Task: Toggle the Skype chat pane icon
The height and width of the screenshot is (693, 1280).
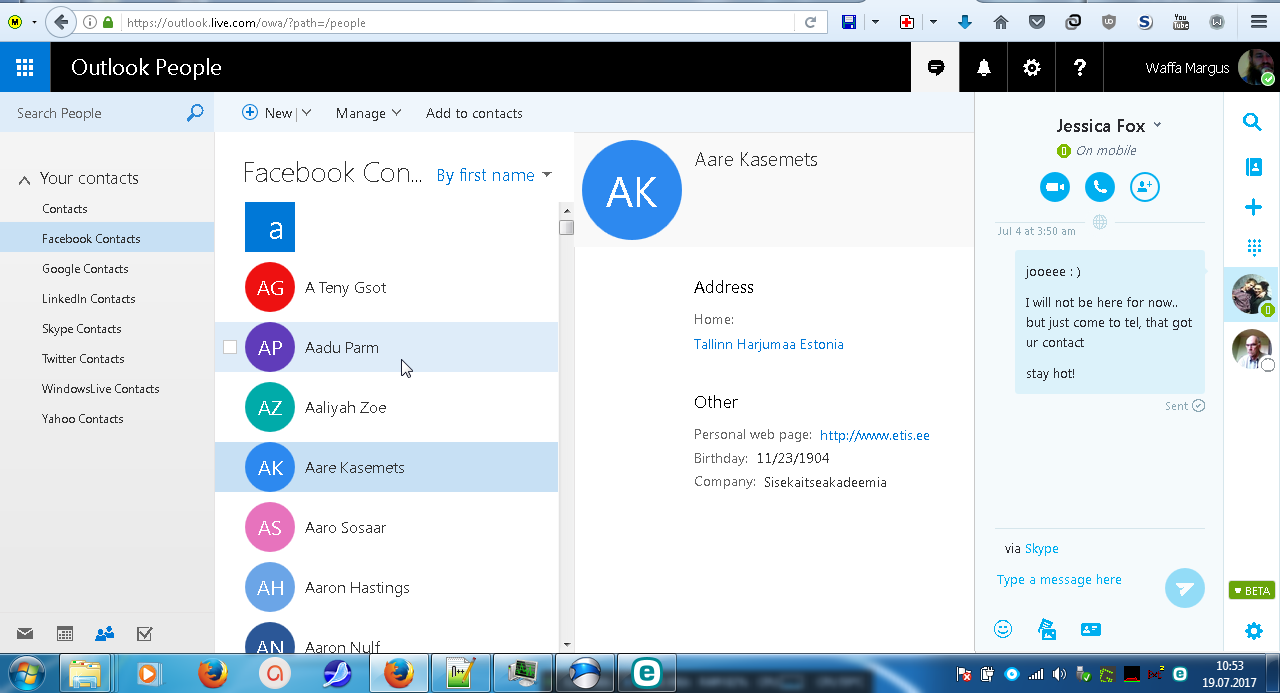Action: [x=936, y=68]
